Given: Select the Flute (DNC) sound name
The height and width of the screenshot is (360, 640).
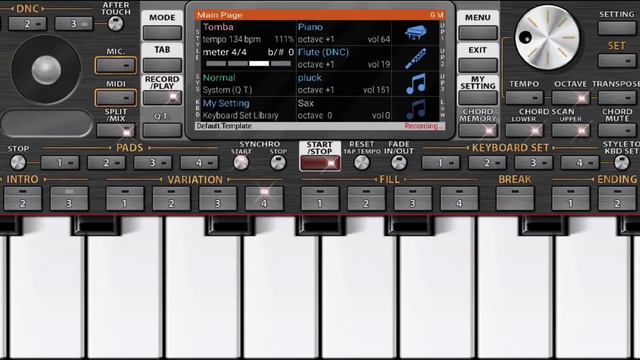Looking at the screenshot, I should pyautogui.click(x=323, y=53).
